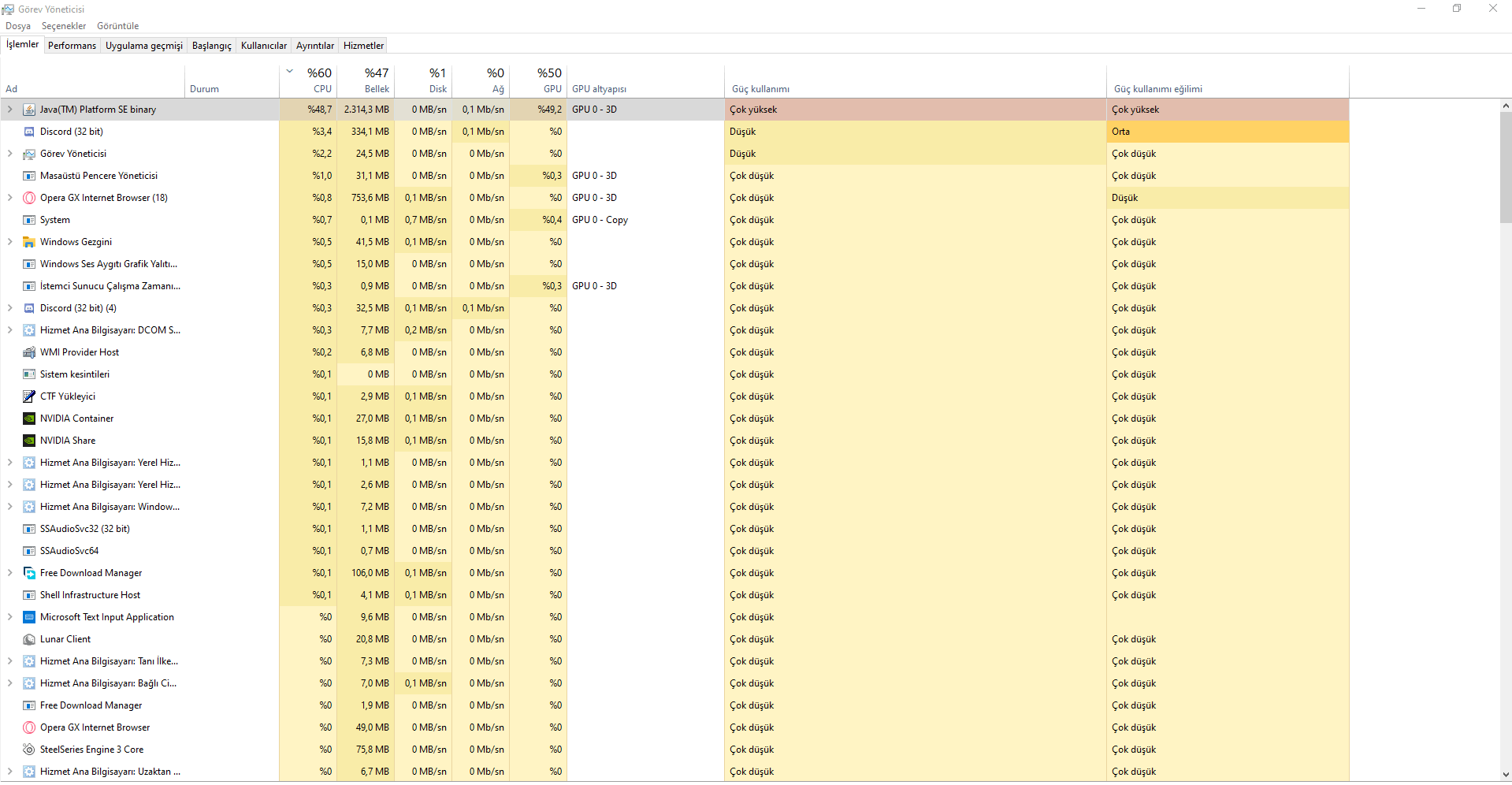
Task: Click the Sistem kesintileri icon
Action: coord(29,374)
